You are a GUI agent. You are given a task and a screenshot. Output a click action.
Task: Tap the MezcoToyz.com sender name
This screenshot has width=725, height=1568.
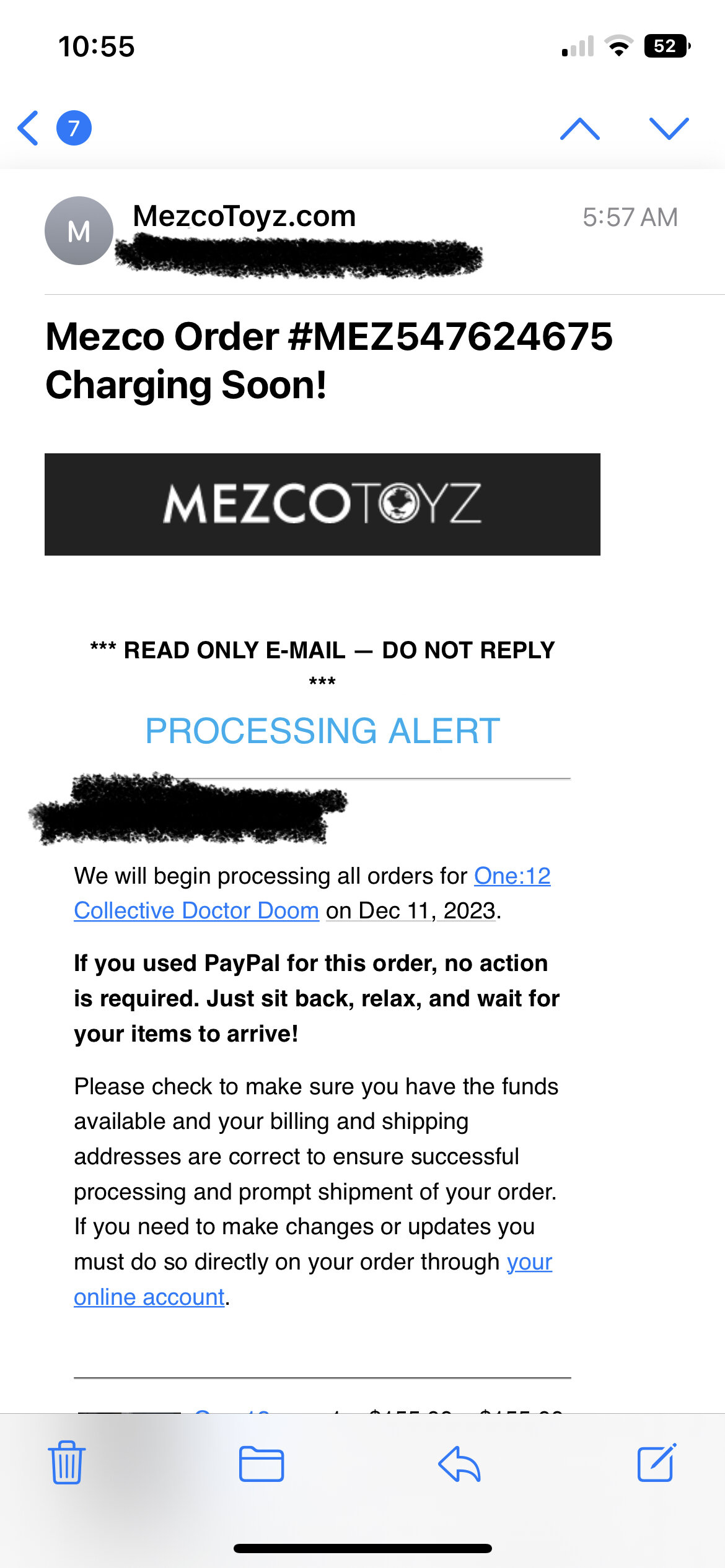244,216
